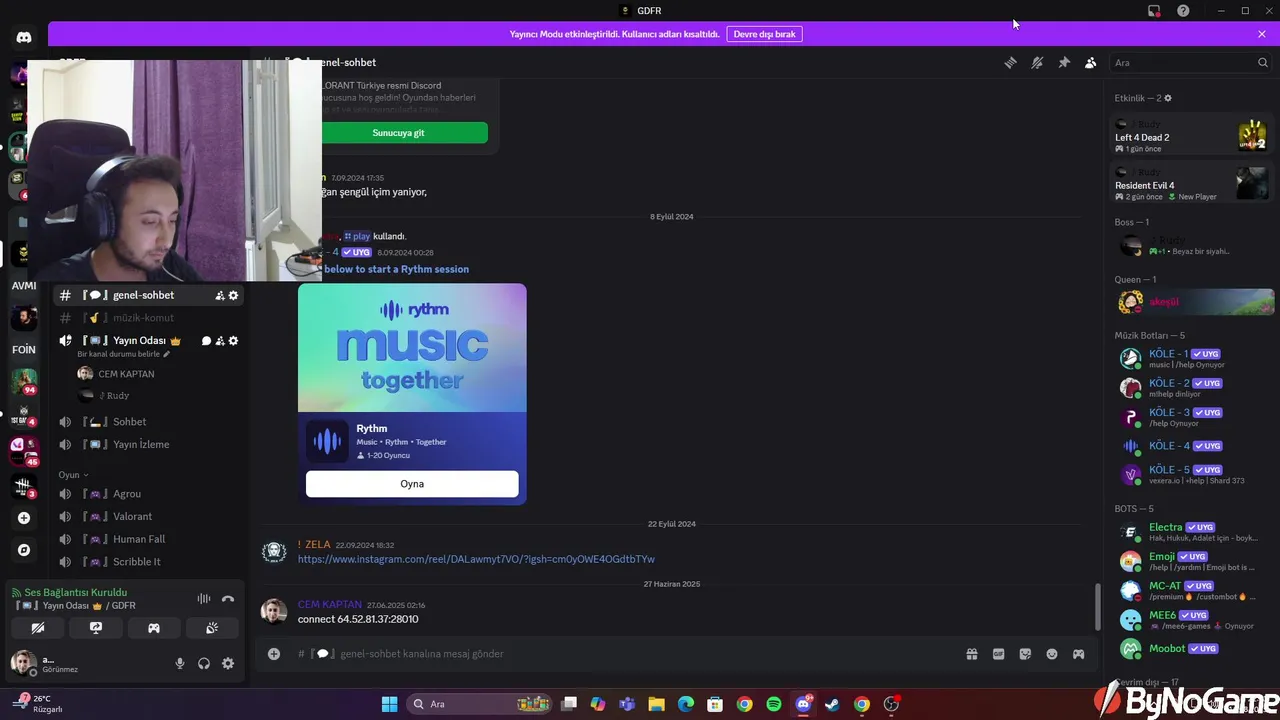Open the apps/activities gamepad icon in message bar
Image resolution: width=1280 pixels, height=720 pixels.
(1079, 654)
